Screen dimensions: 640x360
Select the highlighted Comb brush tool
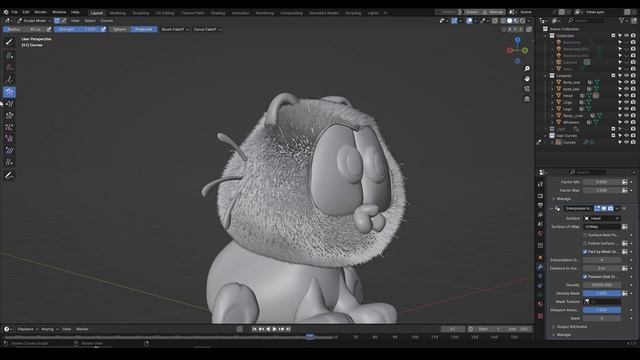pos(9,92)
